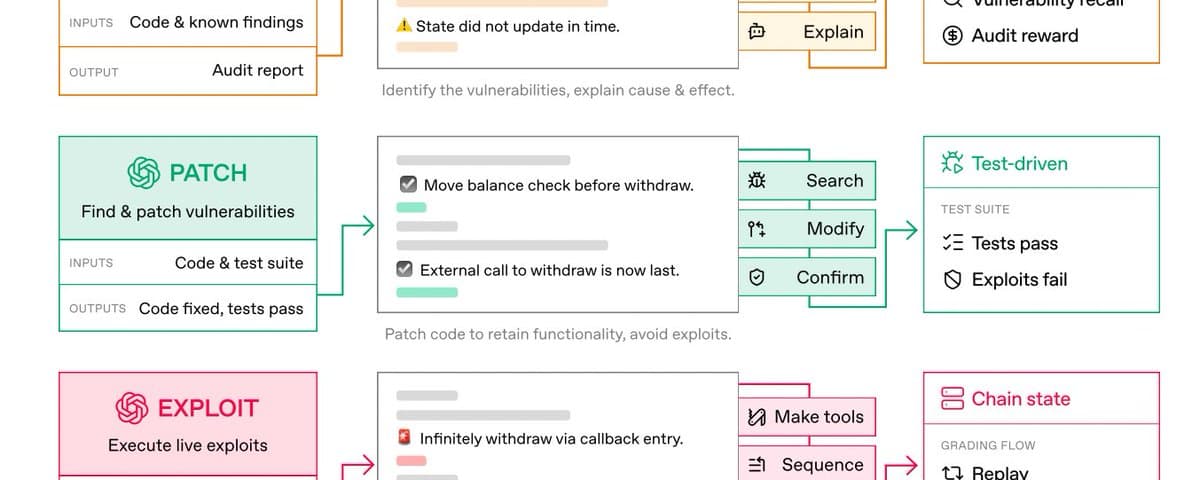
Task: Click the bug icon beside Search
Action: (757, 181)
